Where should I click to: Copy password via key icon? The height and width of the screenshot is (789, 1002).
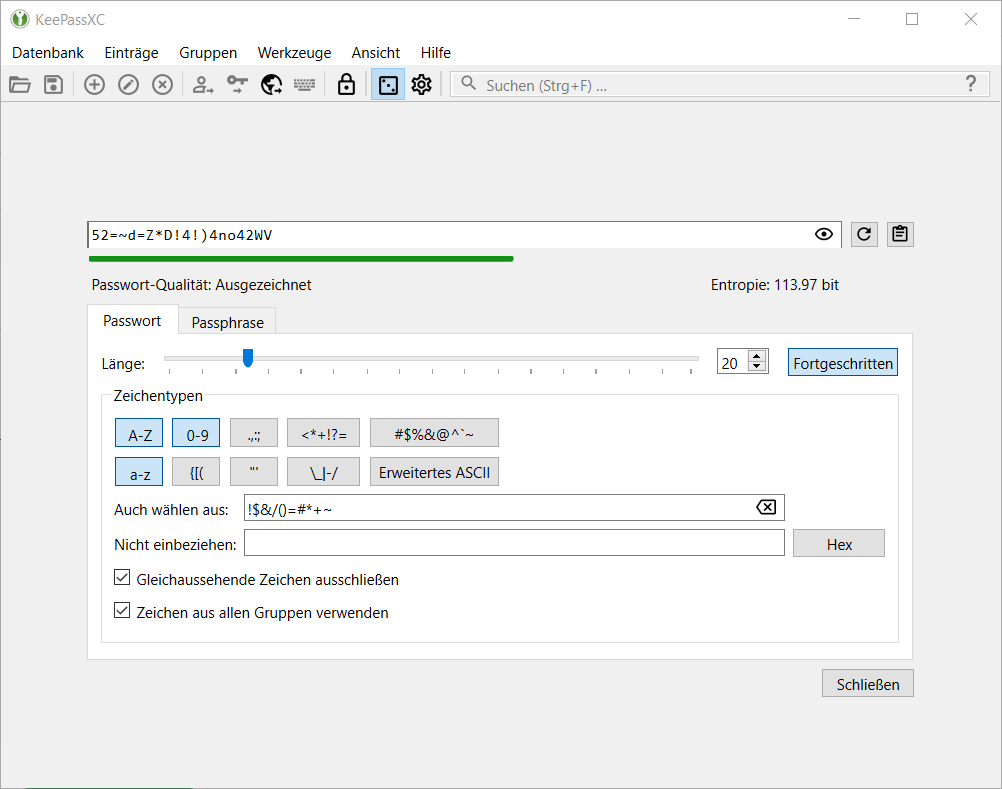(237, 84)
